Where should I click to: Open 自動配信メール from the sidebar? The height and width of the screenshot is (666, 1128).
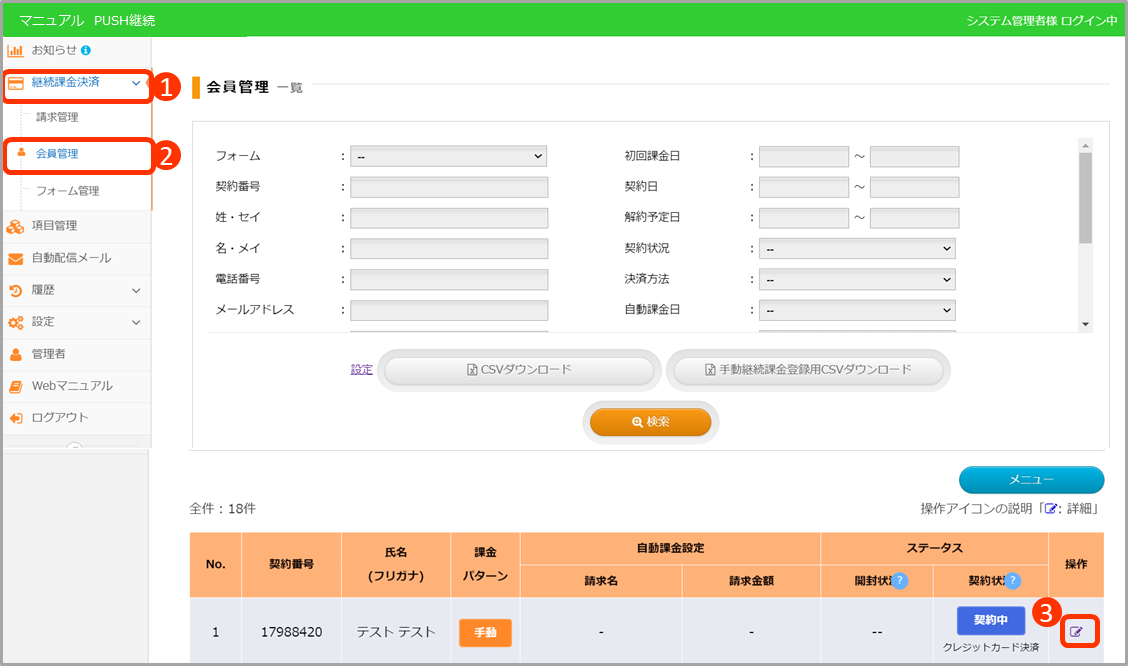[x=70, y=258]
